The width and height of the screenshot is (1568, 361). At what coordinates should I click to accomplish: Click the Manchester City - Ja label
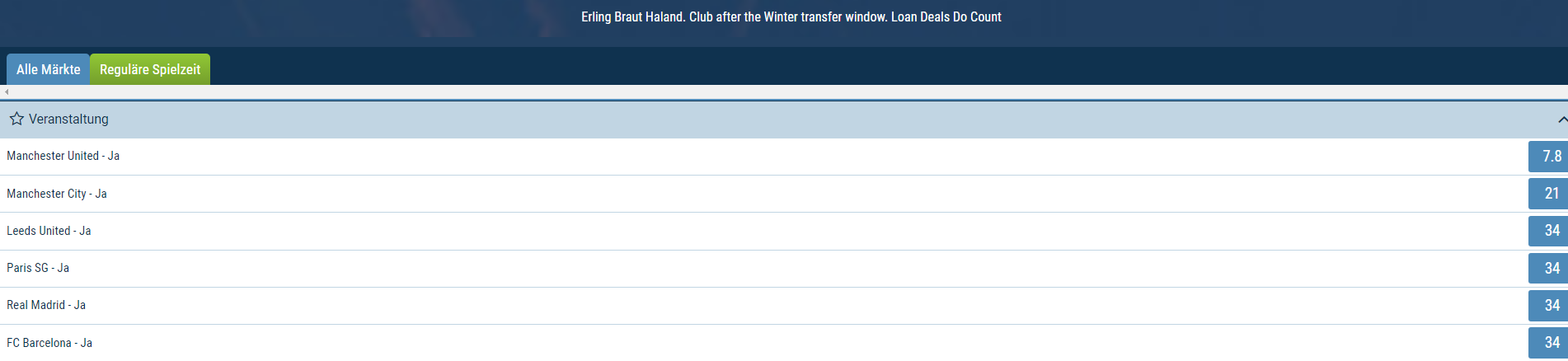coord(57,194)
